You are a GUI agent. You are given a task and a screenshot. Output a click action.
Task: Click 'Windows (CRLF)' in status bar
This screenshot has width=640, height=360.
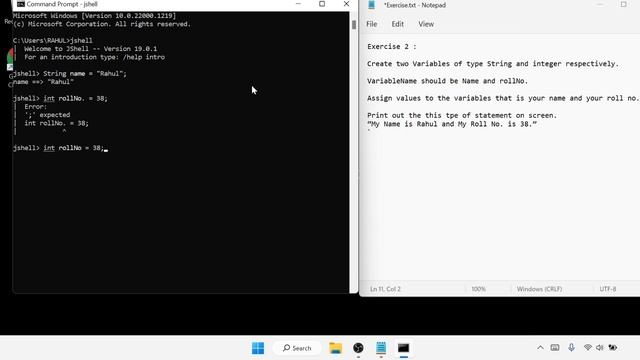539,289
